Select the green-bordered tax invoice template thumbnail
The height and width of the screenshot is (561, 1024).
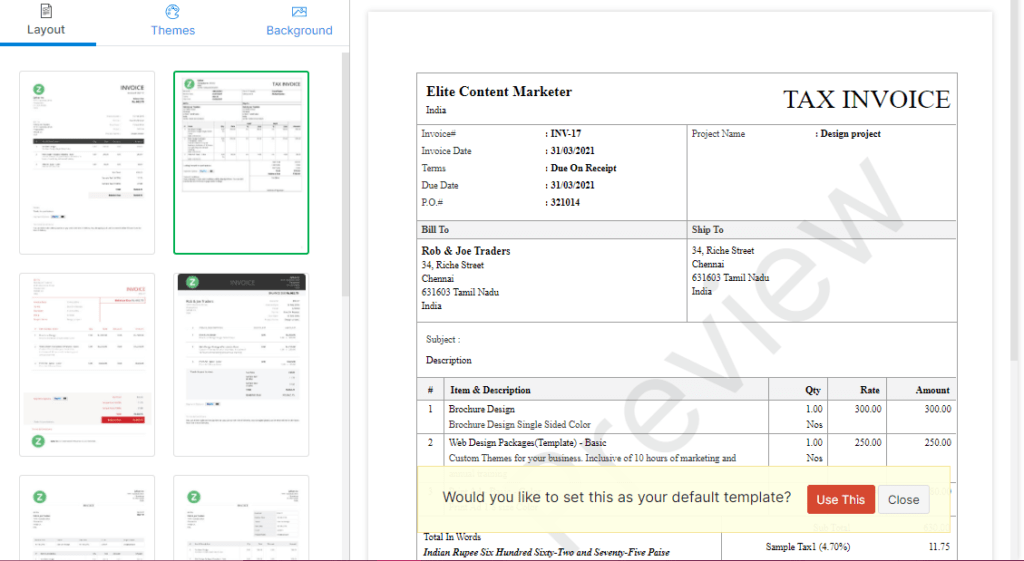(x=241, y=162)
